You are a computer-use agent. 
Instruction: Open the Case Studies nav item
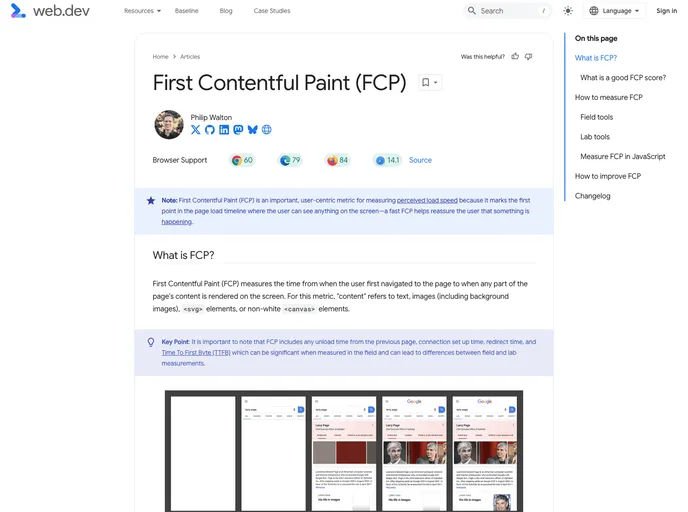point(272,11)
